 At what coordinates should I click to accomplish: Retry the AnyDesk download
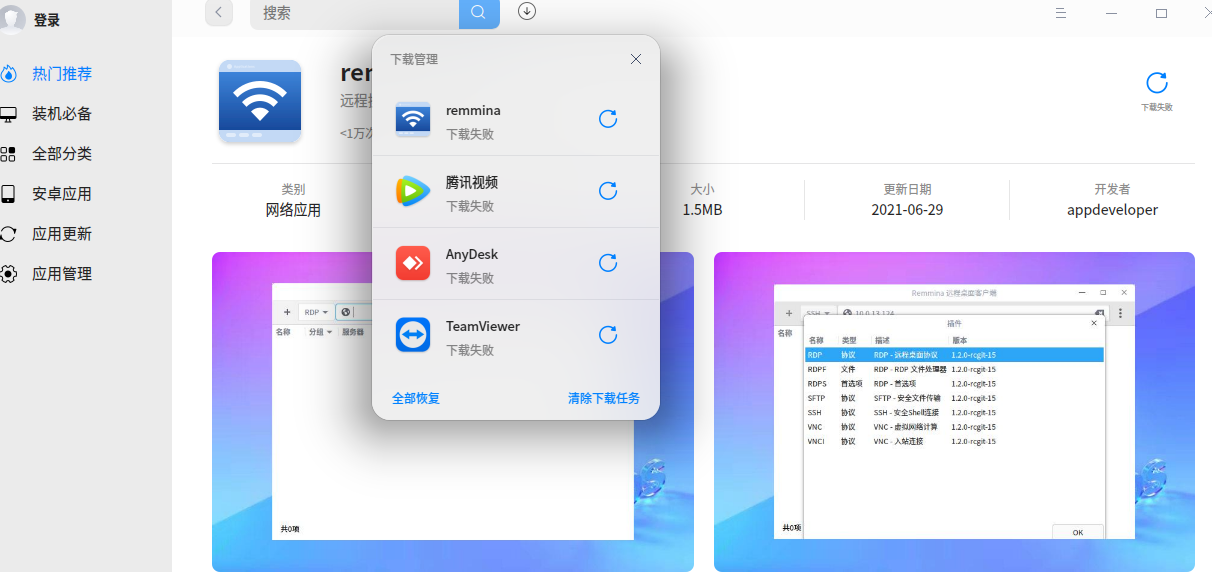coord(607,263)
